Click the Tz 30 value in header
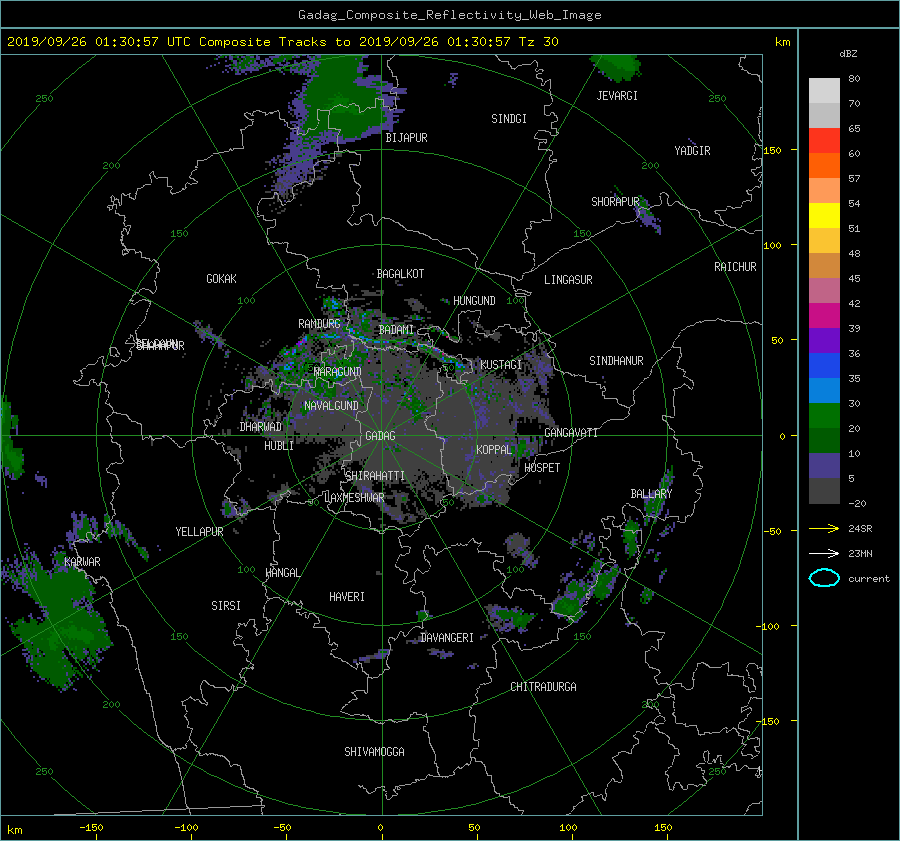Image resolution: width=900 pixels, height=841 pixels. (538, 42)
